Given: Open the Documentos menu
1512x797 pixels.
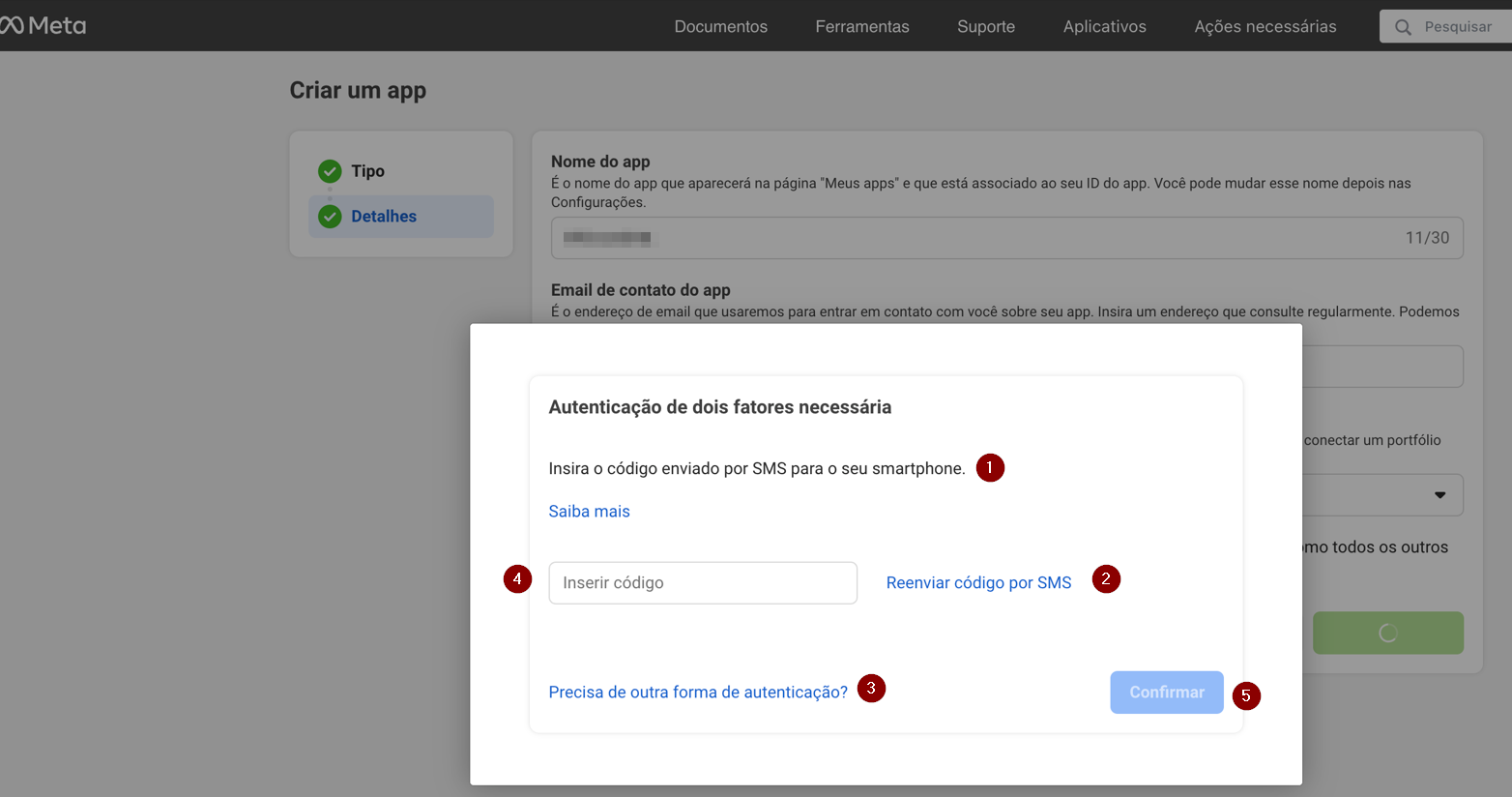Looking at the screenshot, I should coord(720,27).
